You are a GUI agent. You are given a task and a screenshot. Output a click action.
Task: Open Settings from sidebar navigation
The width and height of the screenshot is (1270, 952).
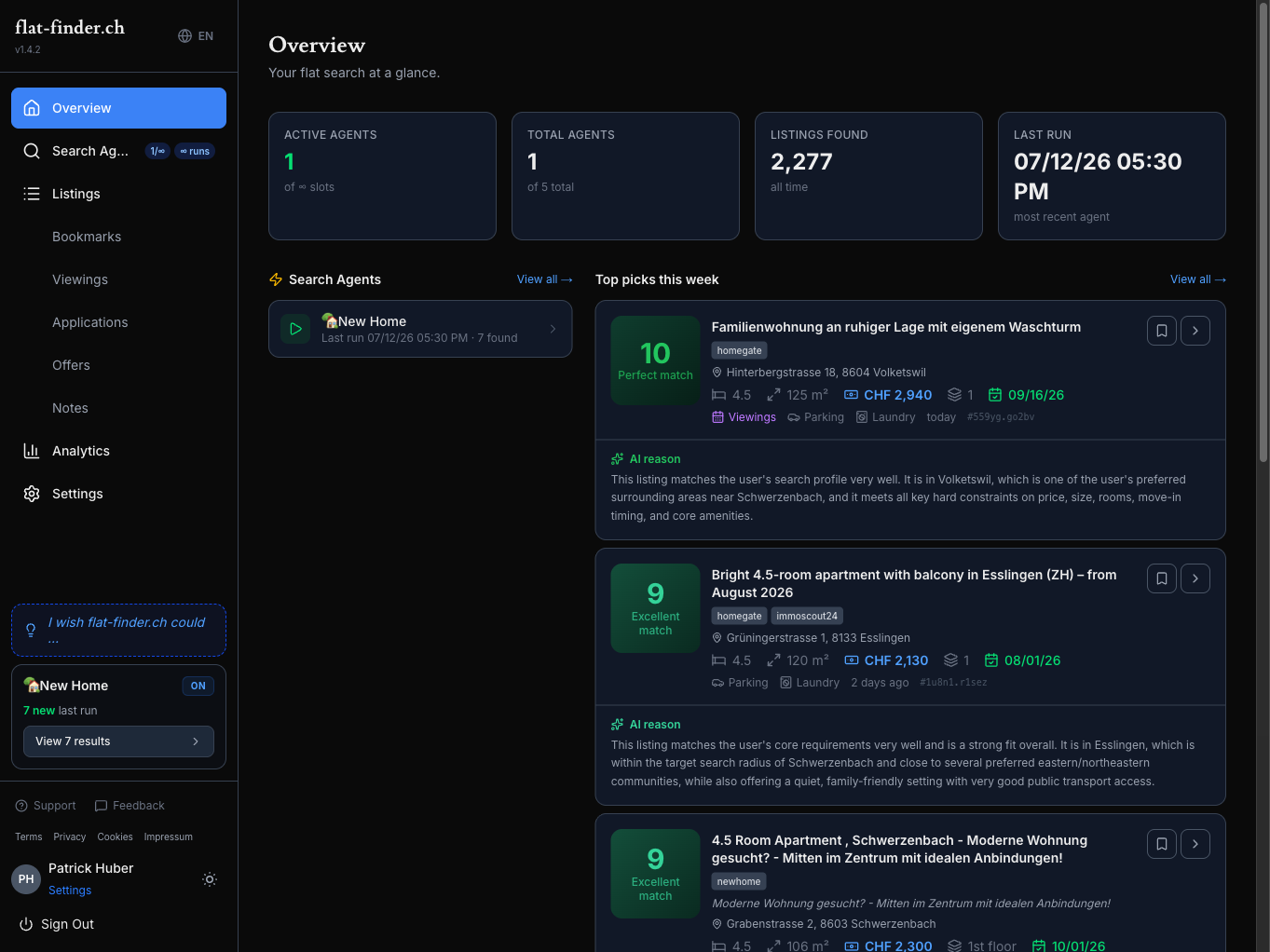click(x=118, y=494)
